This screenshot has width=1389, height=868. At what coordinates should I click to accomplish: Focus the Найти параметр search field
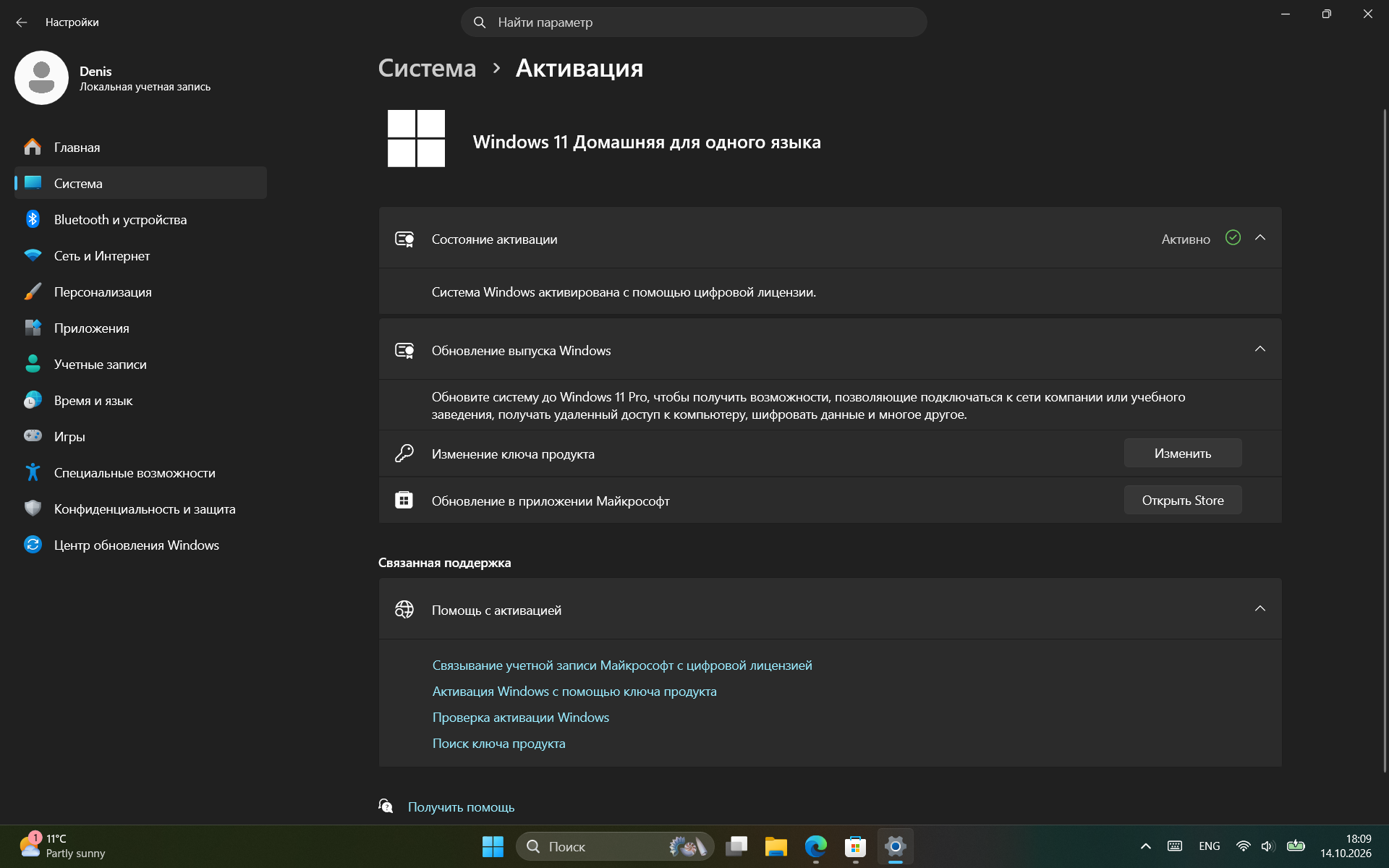pos(694,22)
